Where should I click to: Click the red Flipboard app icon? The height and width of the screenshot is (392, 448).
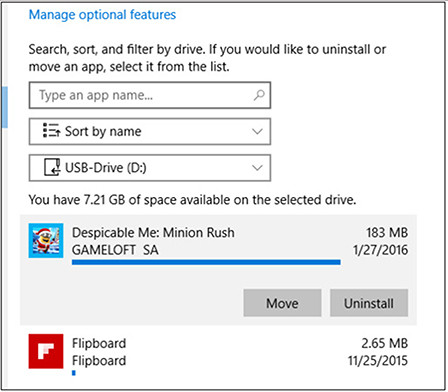click(46, 351)
